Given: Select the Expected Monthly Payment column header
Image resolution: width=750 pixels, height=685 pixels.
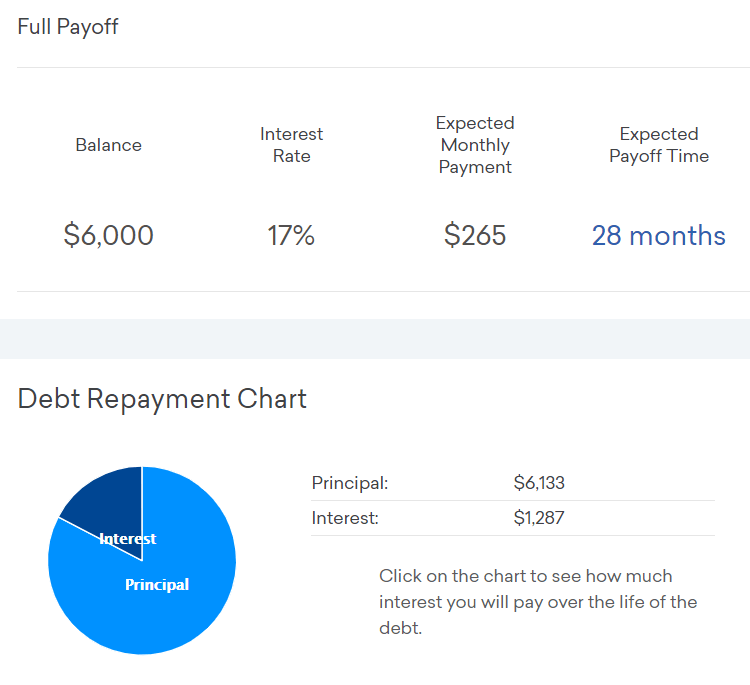Looking at the screenshot, I should tap(475, 145).
